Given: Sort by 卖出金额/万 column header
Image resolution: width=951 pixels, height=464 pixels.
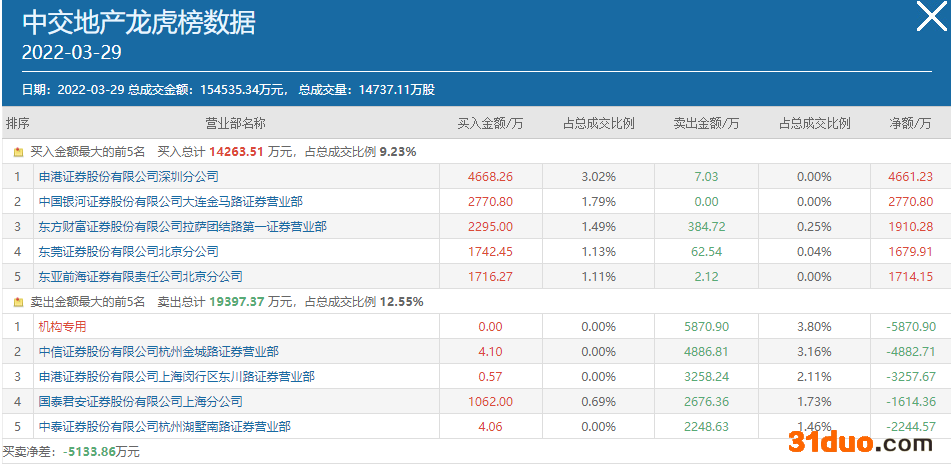Looking at the screenshot, I should (706, 124).
